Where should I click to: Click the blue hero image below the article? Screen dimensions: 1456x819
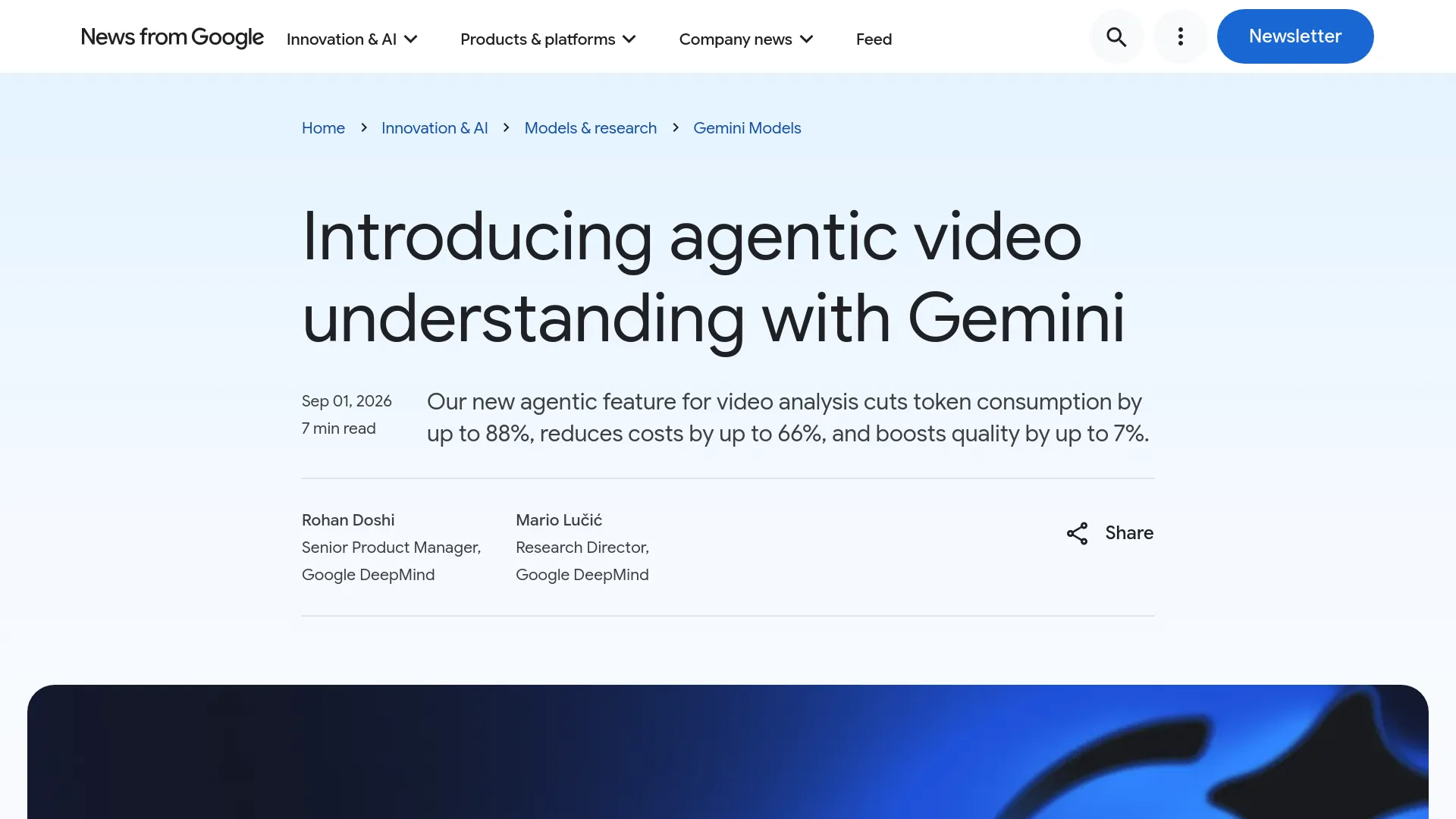(728, 752)
